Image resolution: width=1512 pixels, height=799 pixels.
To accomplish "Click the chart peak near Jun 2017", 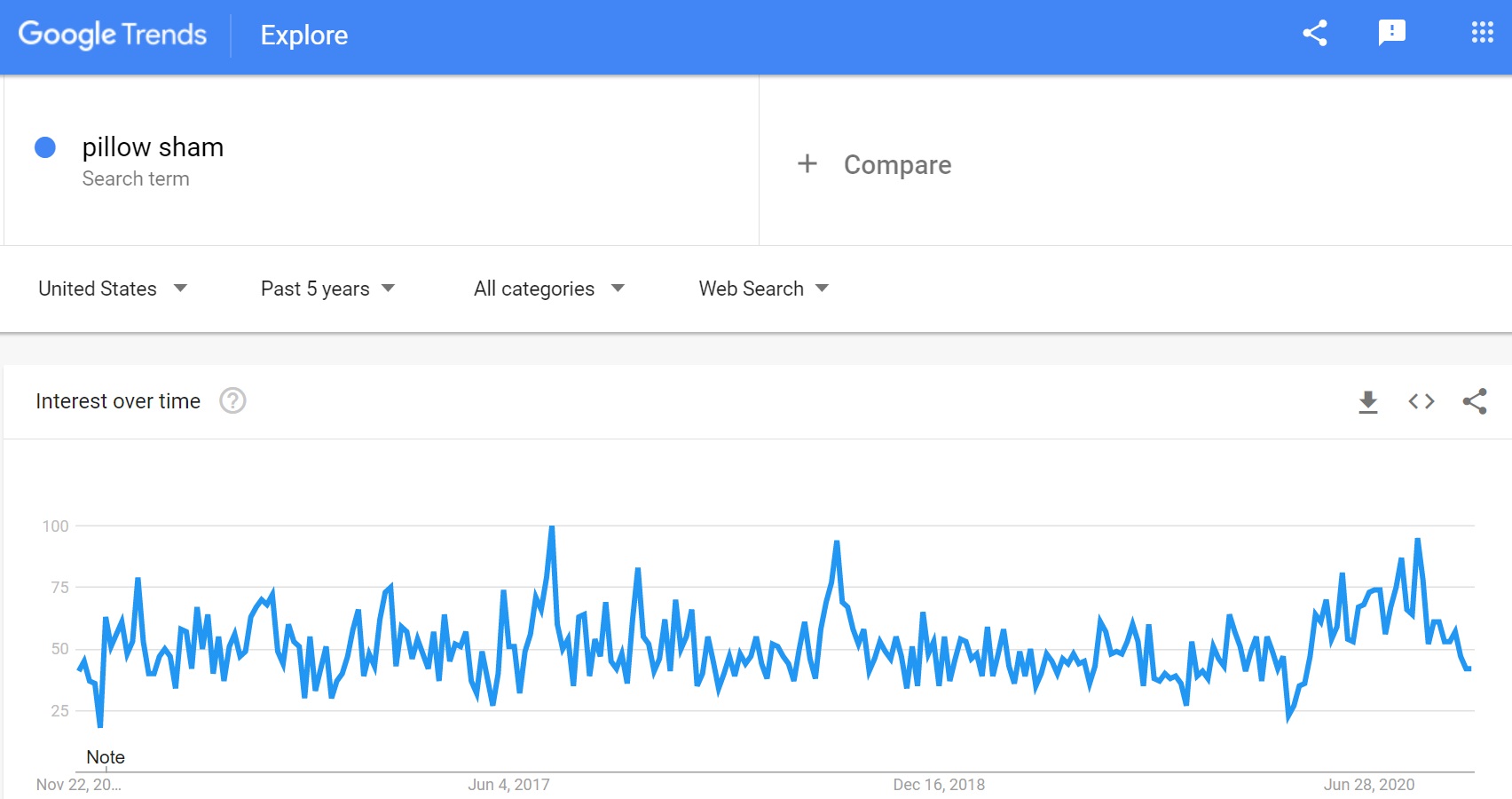I will click(551, 528).
